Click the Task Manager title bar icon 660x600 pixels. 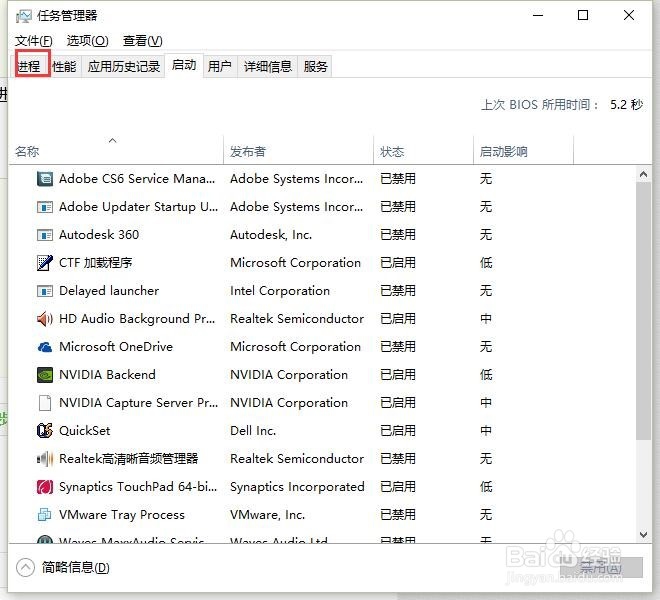24,16
